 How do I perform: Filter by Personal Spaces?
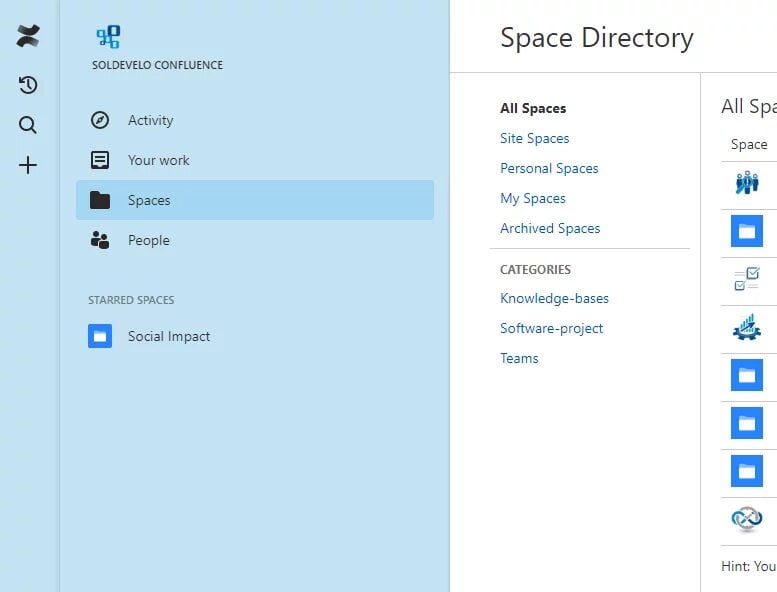click(549, 168)
